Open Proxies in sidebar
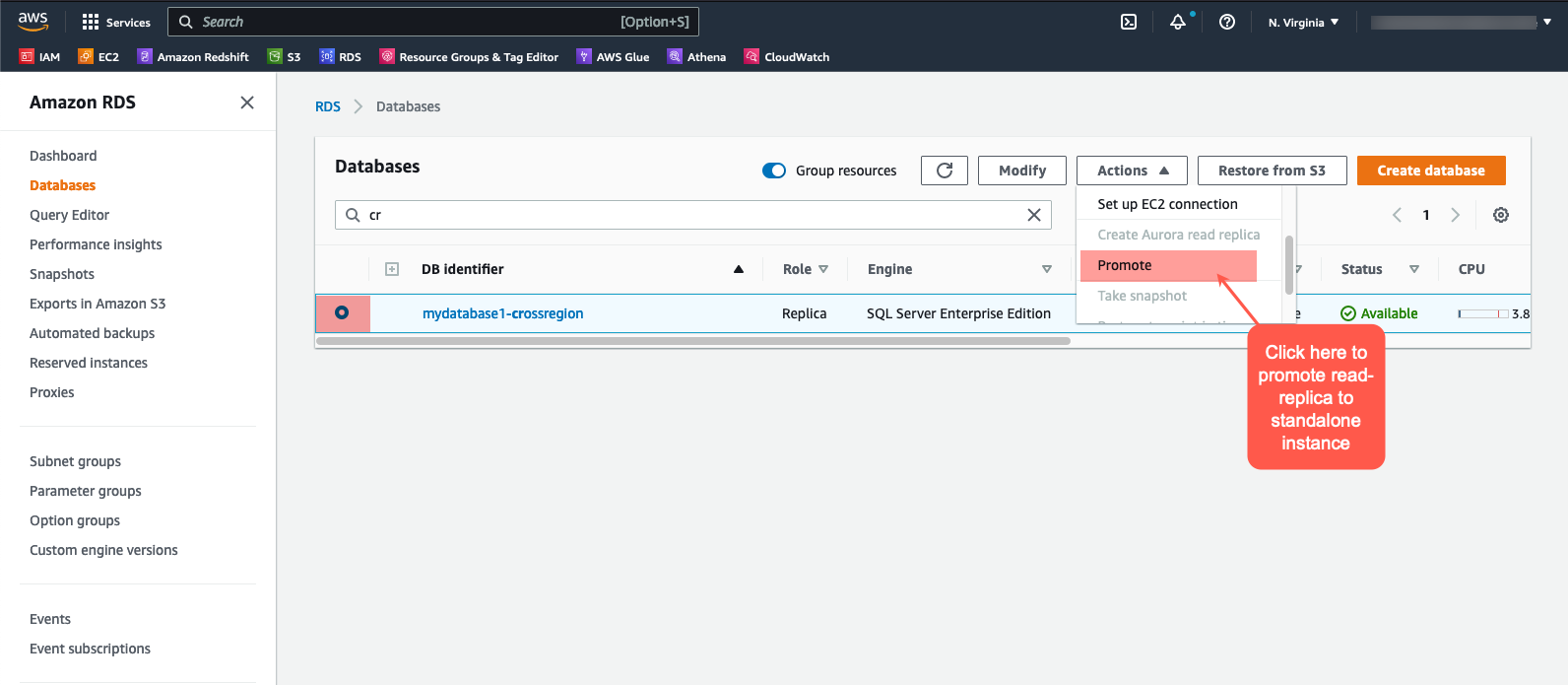The width and height of the screenshot is (1568, 685). [x=52, y=392]
